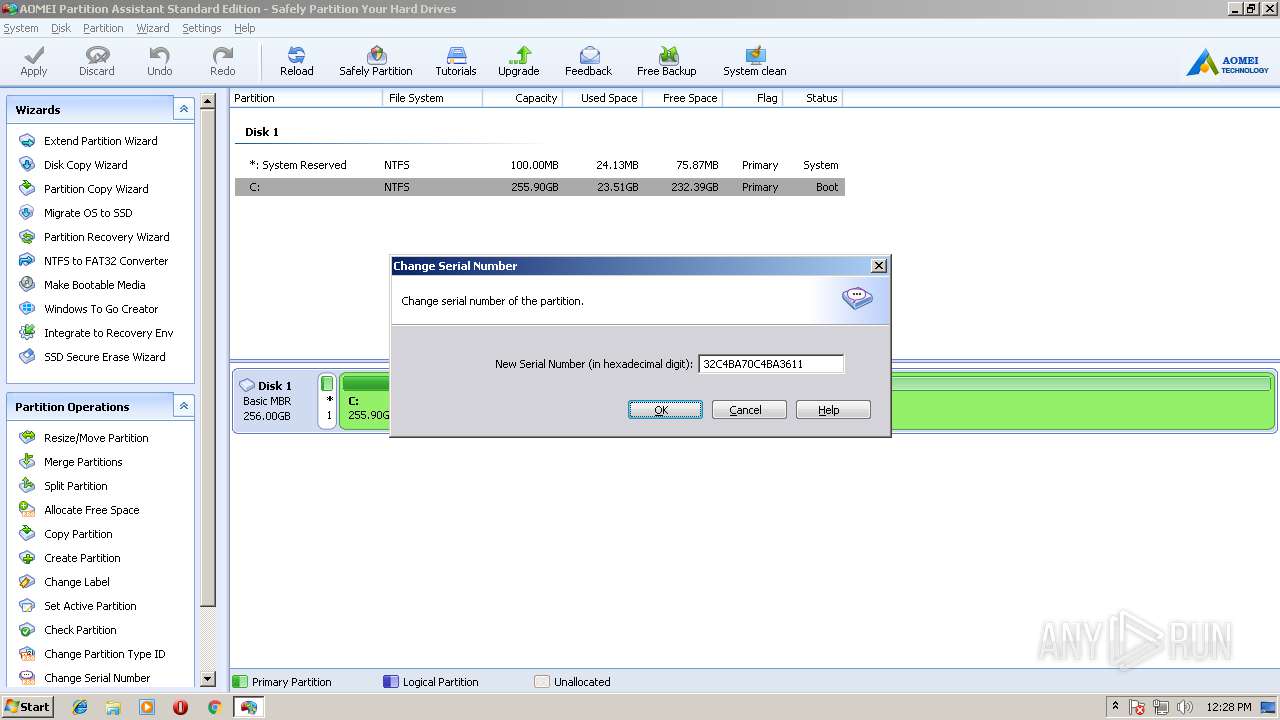Click the Undo toolbar icon
Image resolution: width=1280 pixels, height=720 pixels.
[160, 61]
